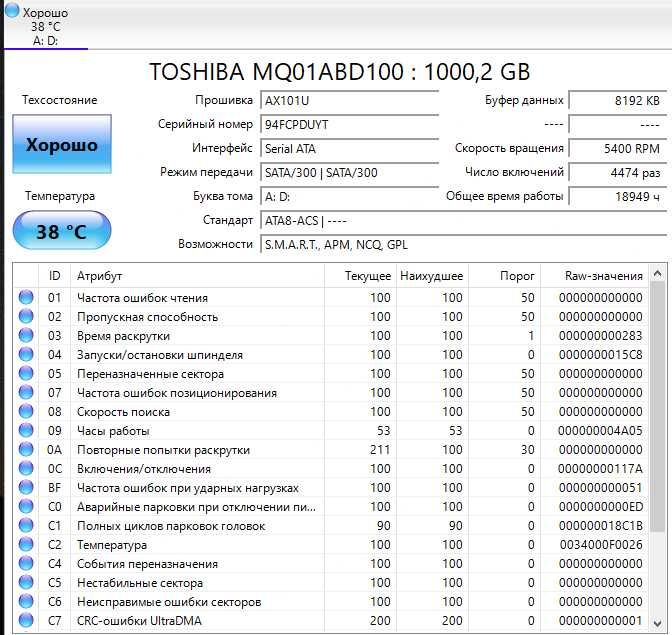Click raw value 0034000F0026

601,545
